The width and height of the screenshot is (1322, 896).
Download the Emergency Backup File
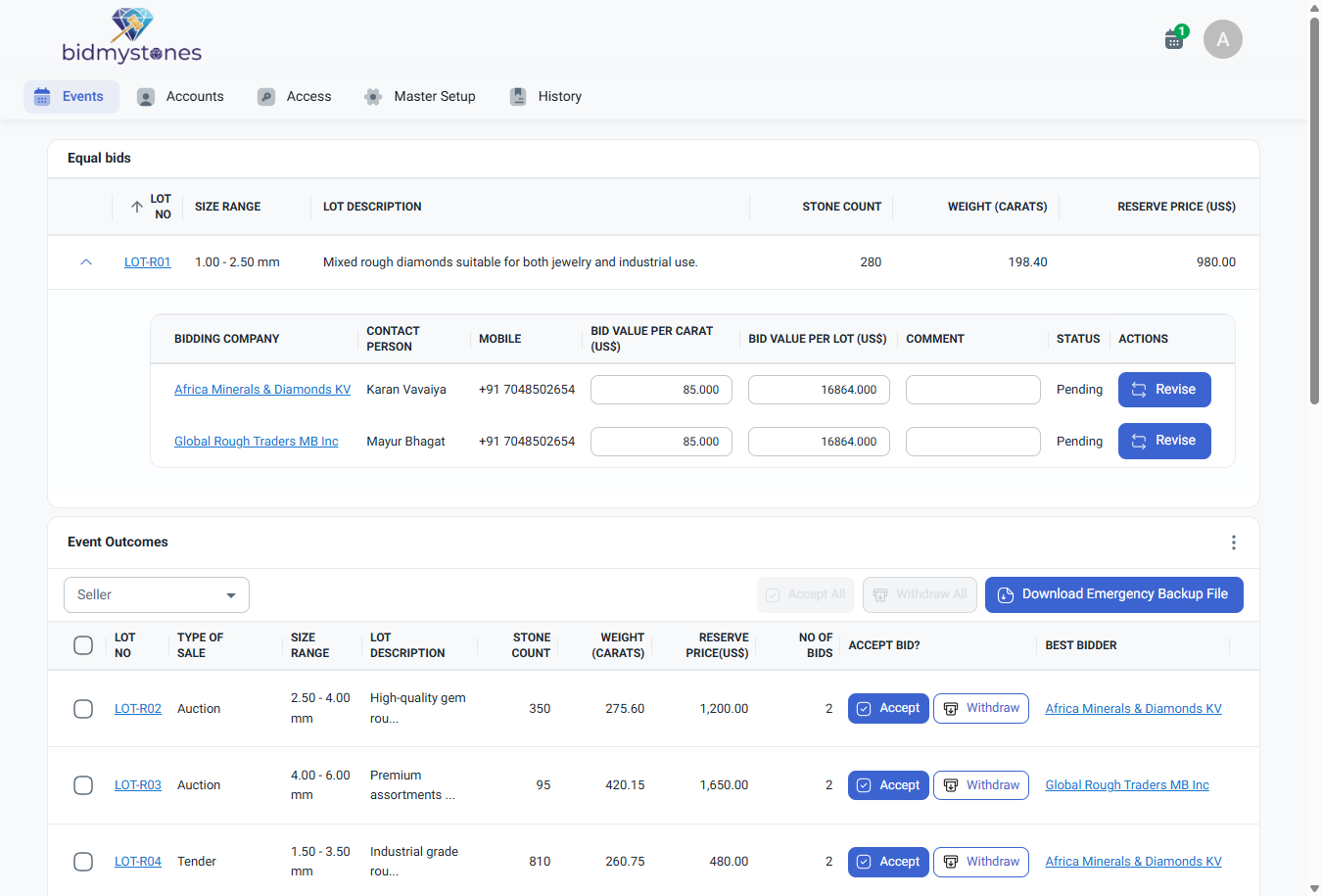[1114, 594]
